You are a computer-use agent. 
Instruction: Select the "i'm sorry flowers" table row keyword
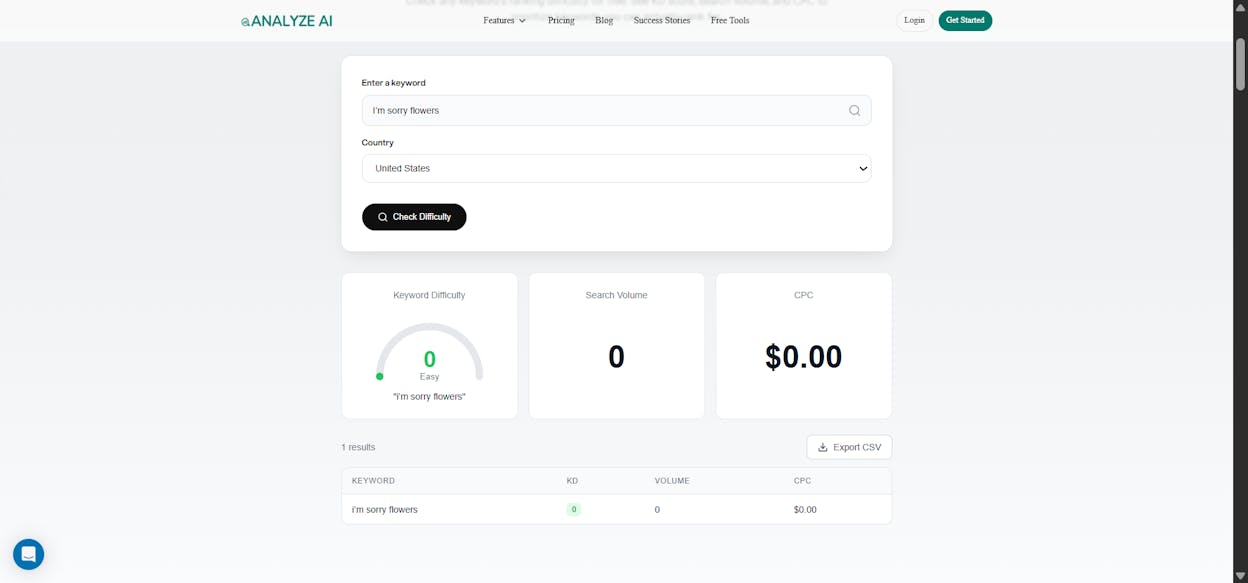pyautogui.click(x=385, y=509)
